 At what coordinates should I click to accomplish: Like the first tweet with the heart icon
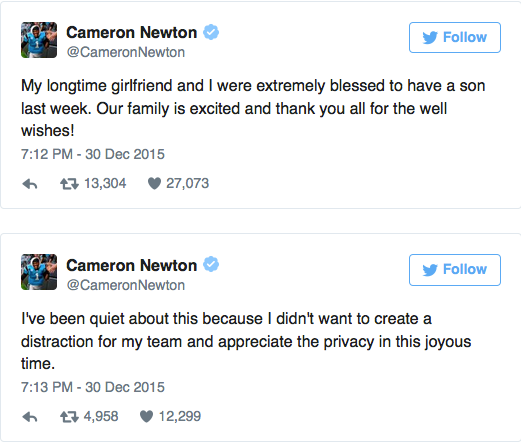click(154, 183)
